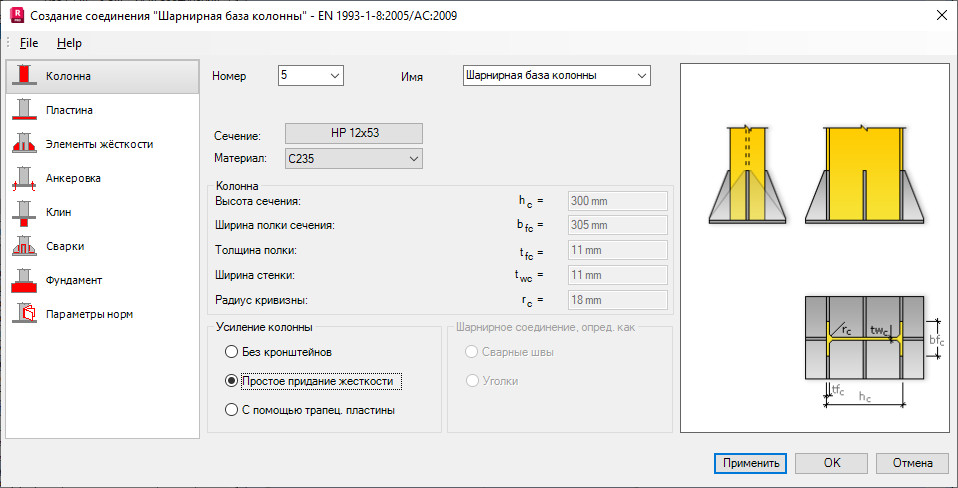
Task: Click the Высота сечения label
Action: [x=258, y=201]
